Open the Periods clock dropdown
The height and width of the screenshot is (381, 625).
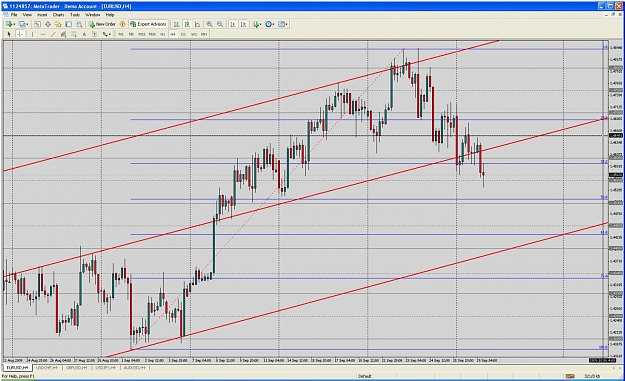(270, 24)
